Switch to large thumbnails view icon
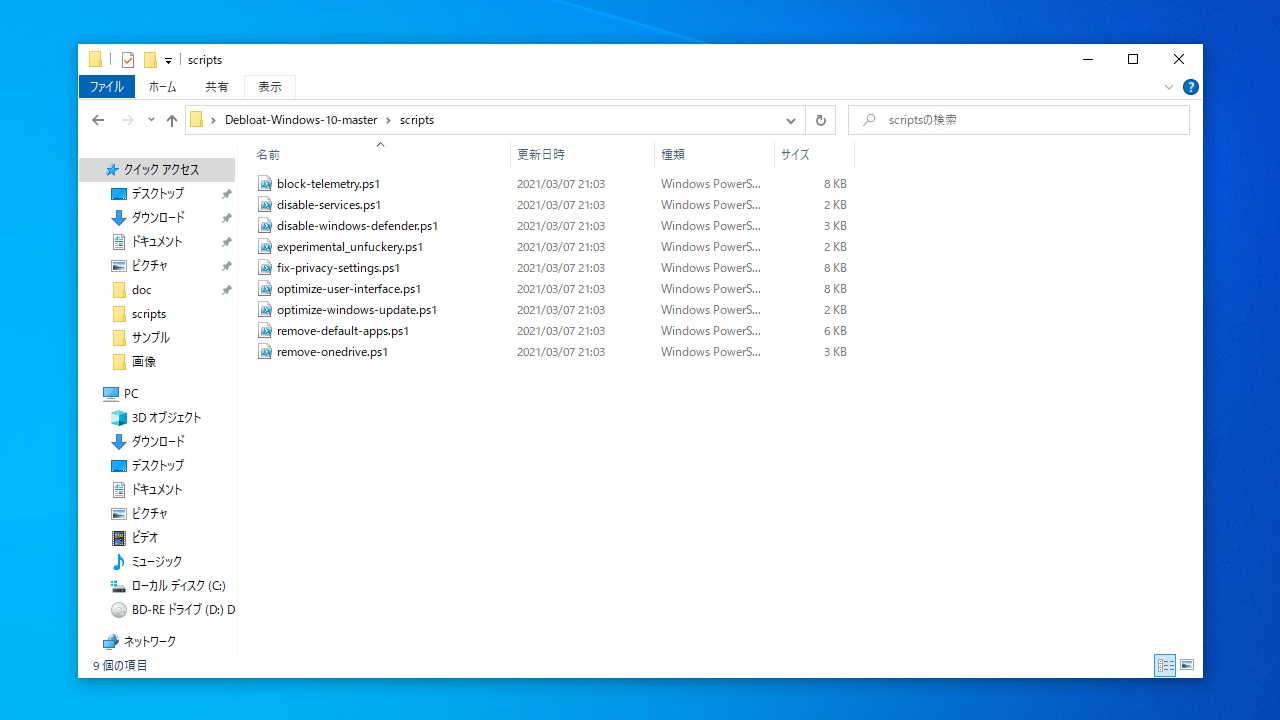 (1187, 665)
